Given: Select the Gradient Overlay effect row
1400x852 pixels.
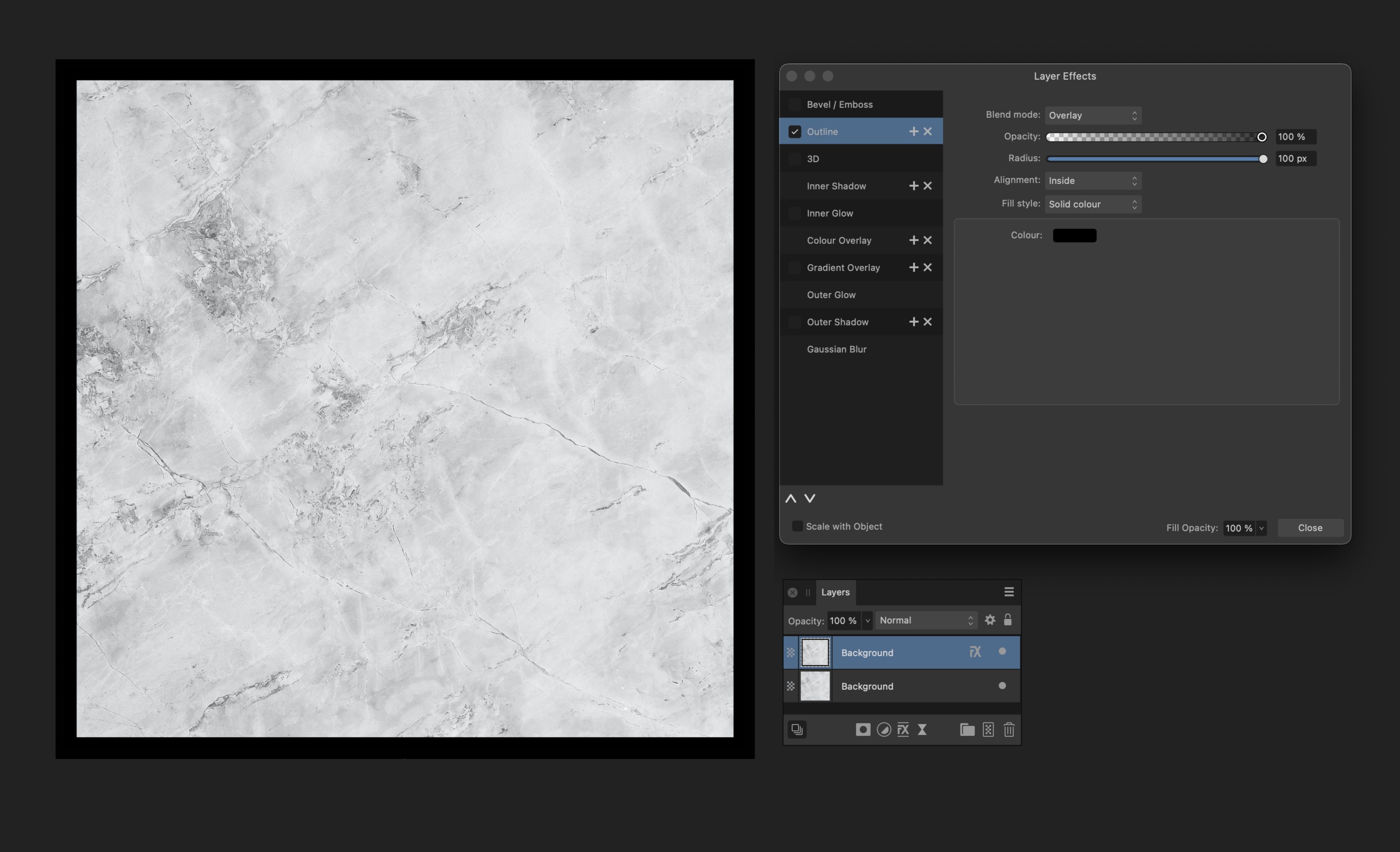Looking at the screenshot, I should pyautogui.click(x=860, y=267).
